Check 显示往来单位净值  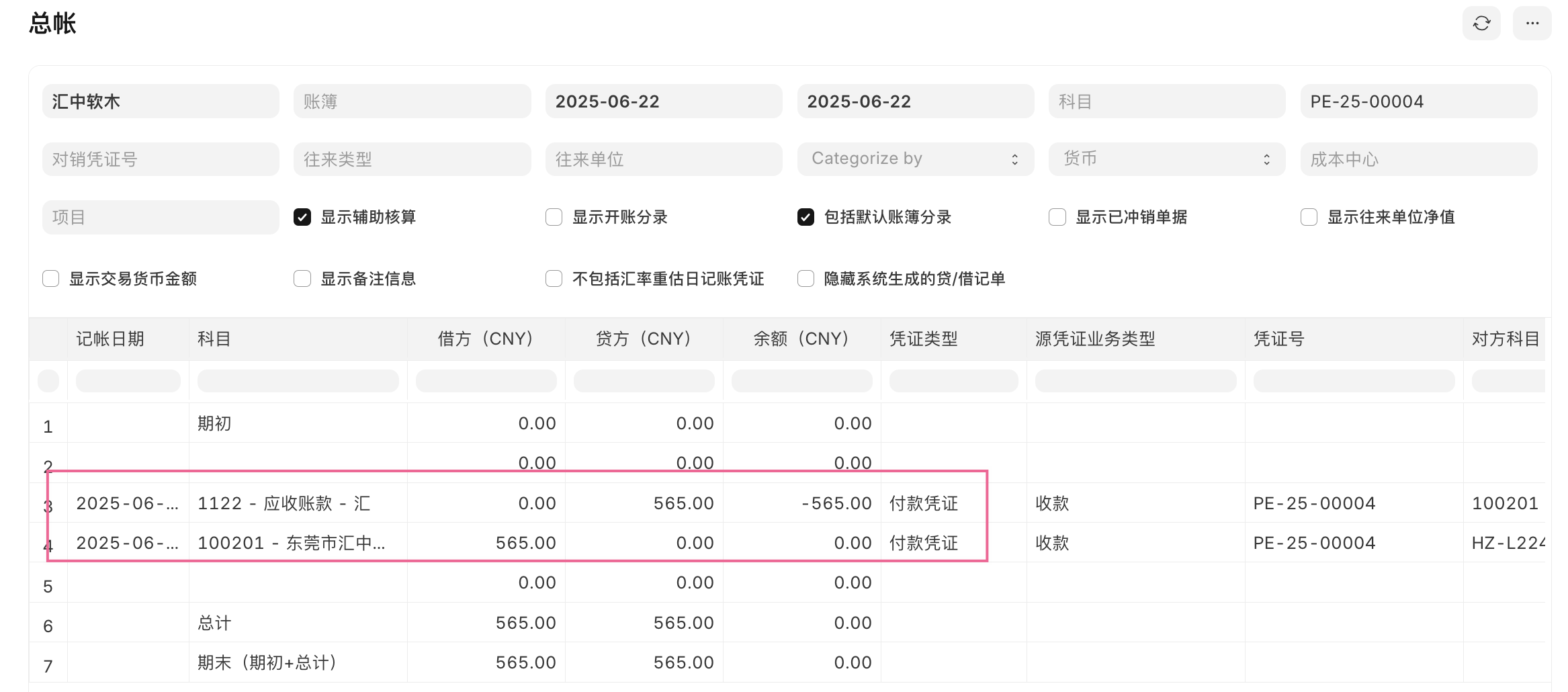tap(1307, 216)
